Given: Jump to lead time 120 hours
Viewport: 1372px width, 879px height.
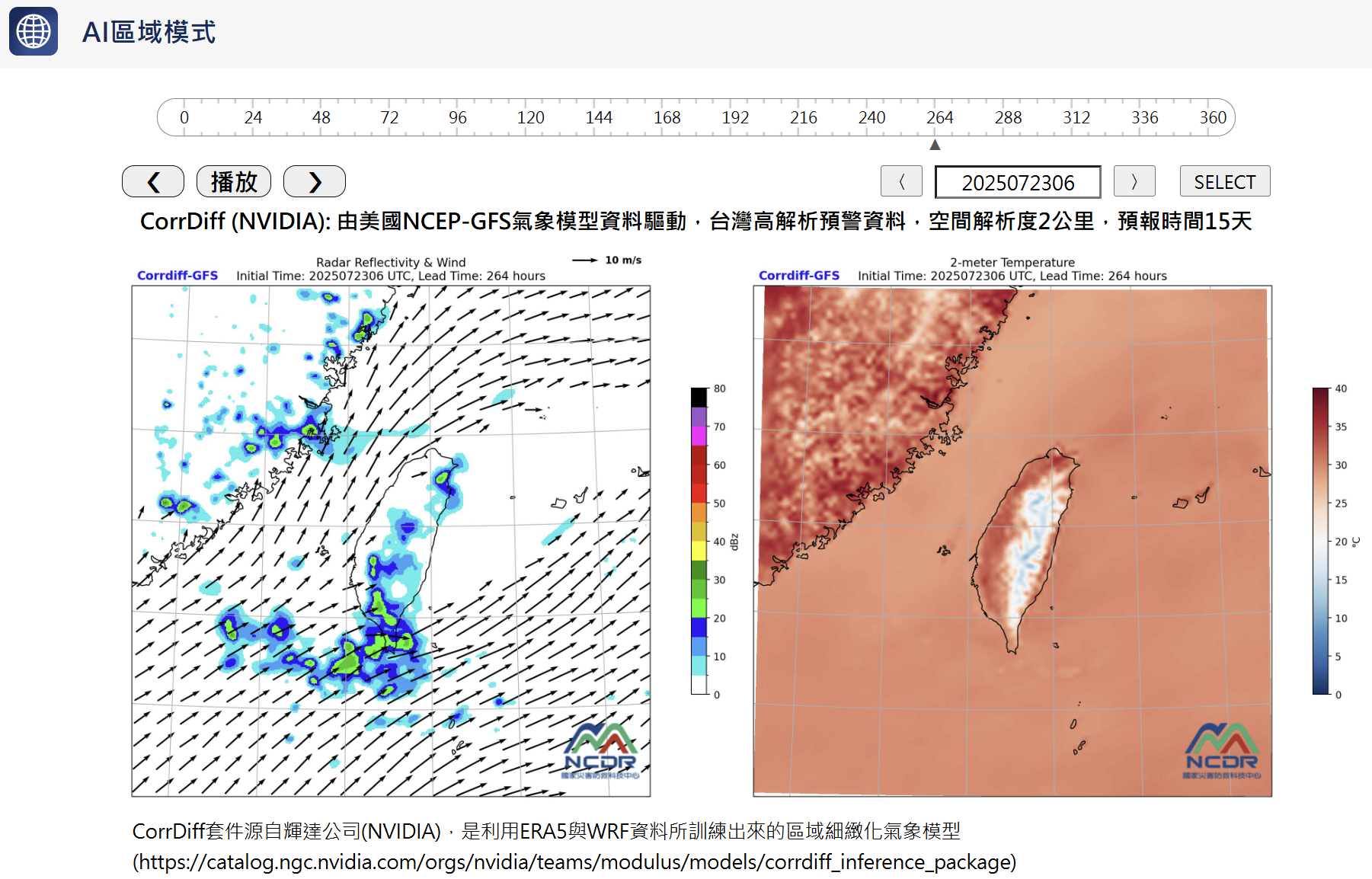Looking at the screenshot, I should [x=530, y=117].
